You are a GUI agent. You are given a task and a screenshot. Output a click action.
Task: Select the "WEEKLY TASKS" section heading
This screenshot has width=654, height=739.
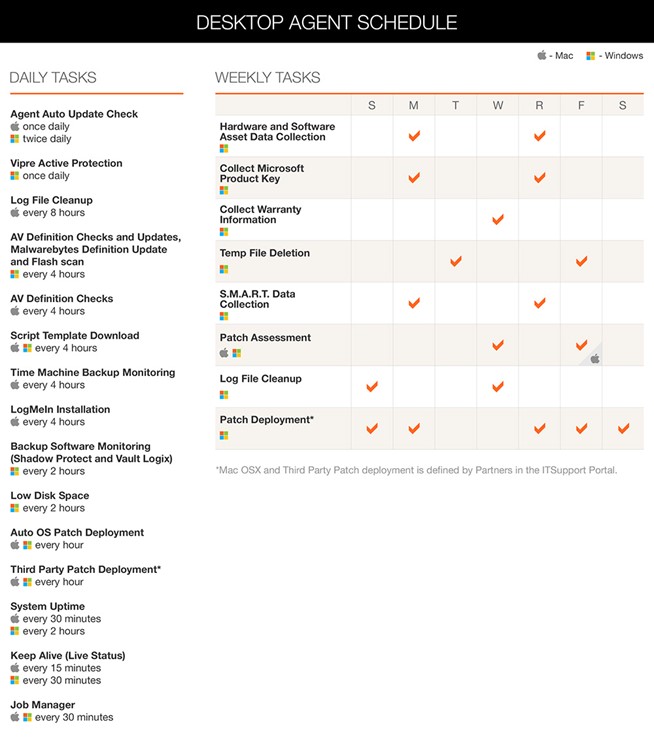tap(268, 78)
